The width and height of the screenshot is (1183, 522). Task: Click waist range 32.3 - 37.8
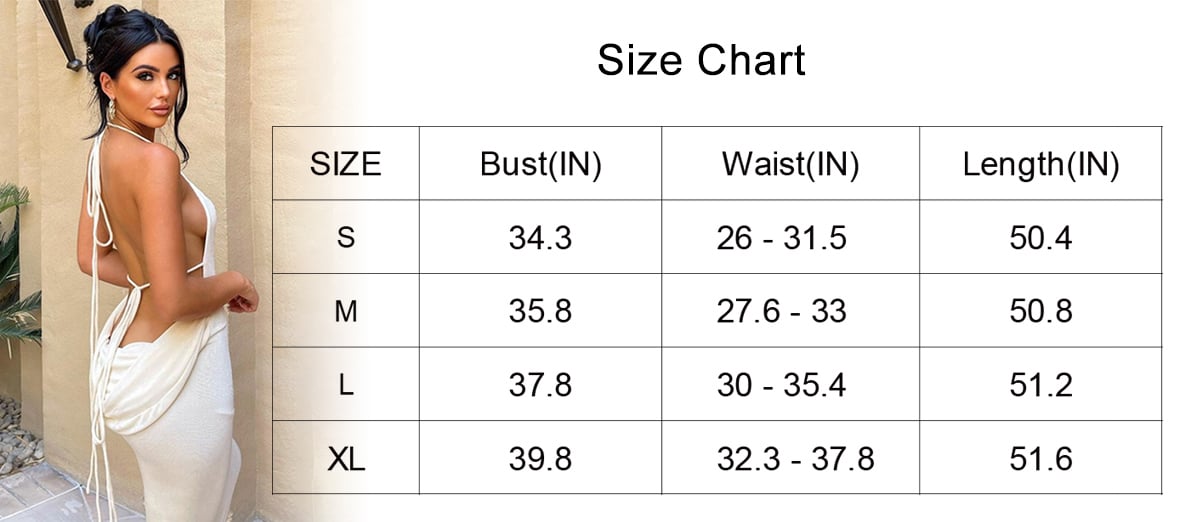tap(795, 459)
